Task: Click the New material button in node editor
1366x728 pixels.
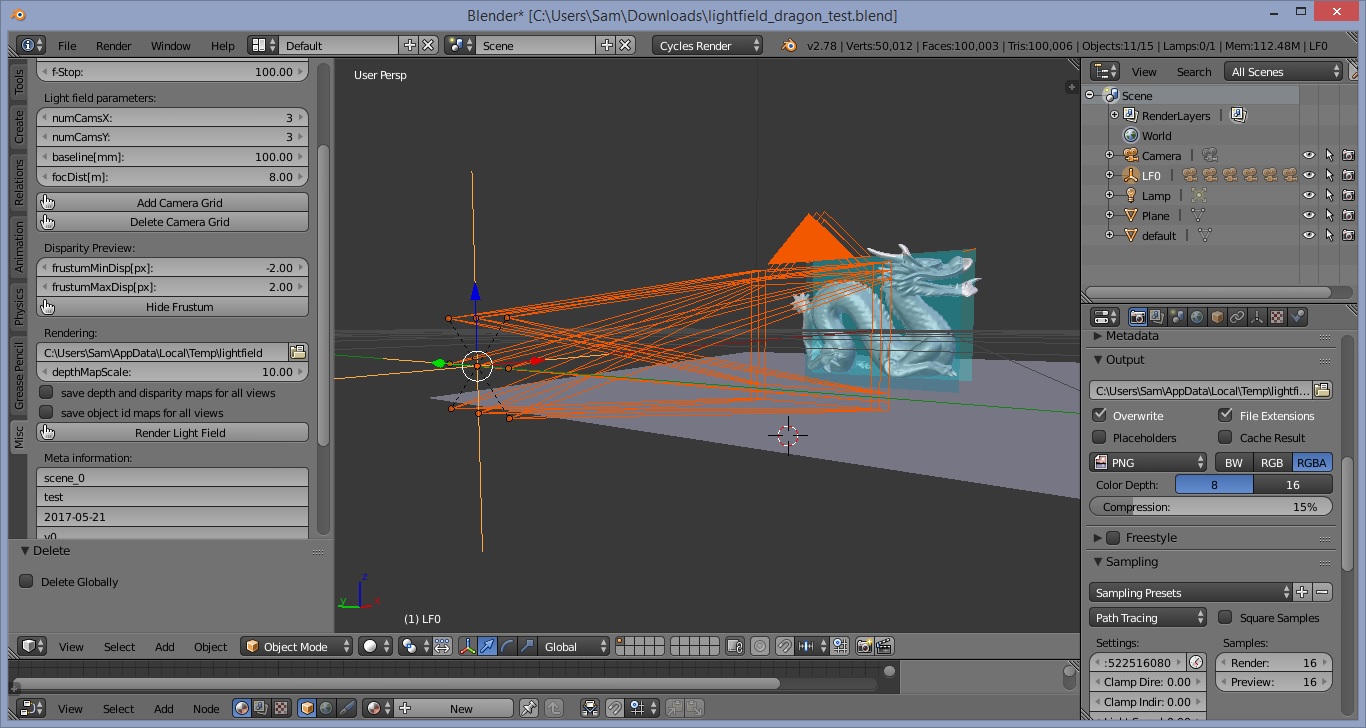Action: pyautogui.click(x=451, y=708)
